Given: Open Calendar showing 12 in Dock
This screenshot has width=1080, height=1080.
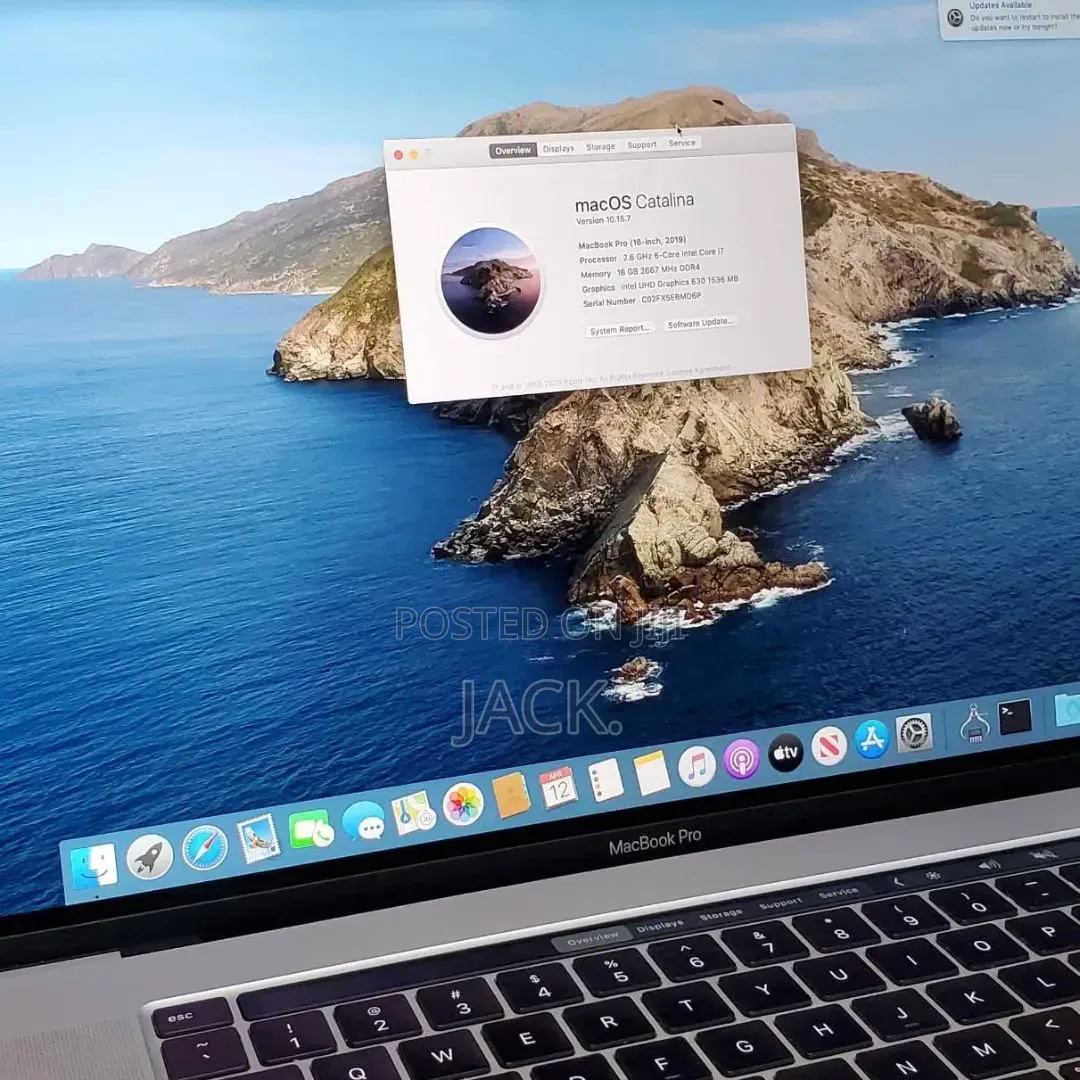Looking at the screenshot, I should pyautogui.click(x=558, y=788).
